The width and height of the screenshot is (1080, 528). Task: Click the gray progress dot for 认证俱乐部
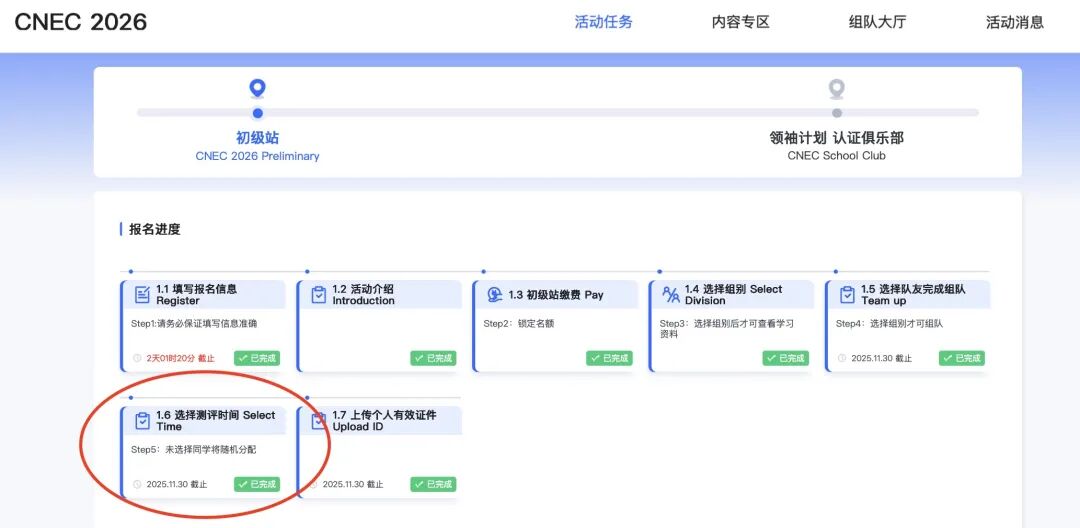836,113
